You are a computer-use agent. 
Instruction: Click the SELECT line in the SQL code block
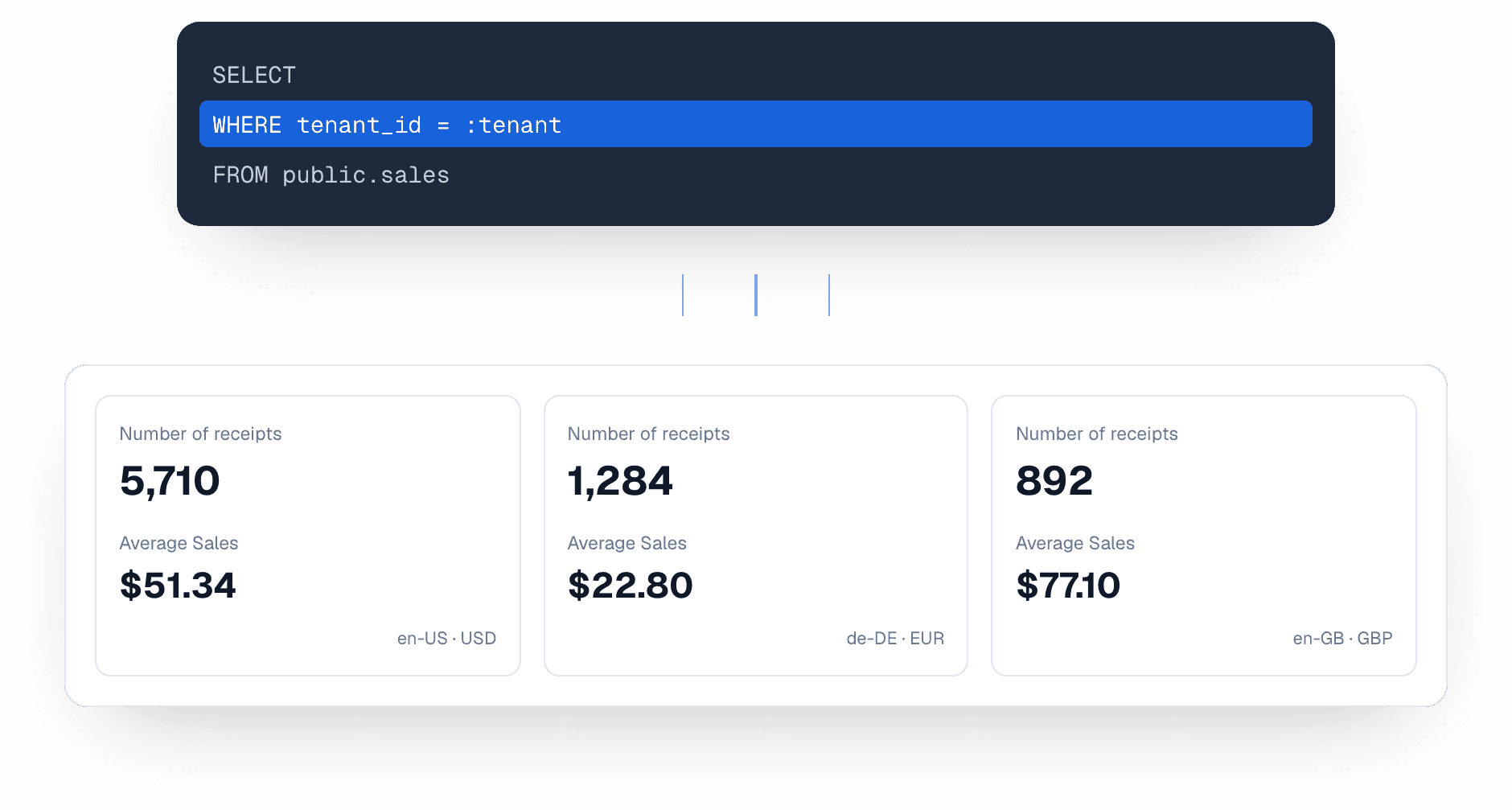coord(254,75)
